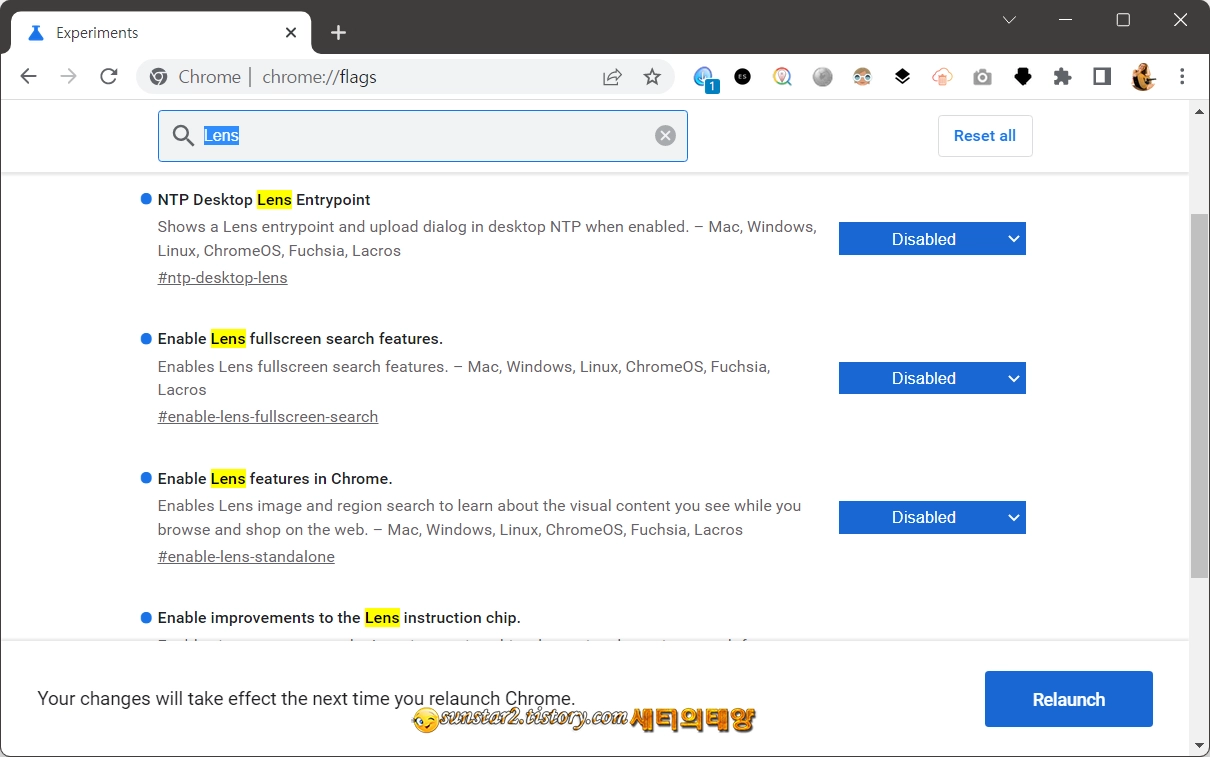Open the #enable-lens-standalone link
The width and height of the screenshot is (1210, 757).
coord(246,557)
